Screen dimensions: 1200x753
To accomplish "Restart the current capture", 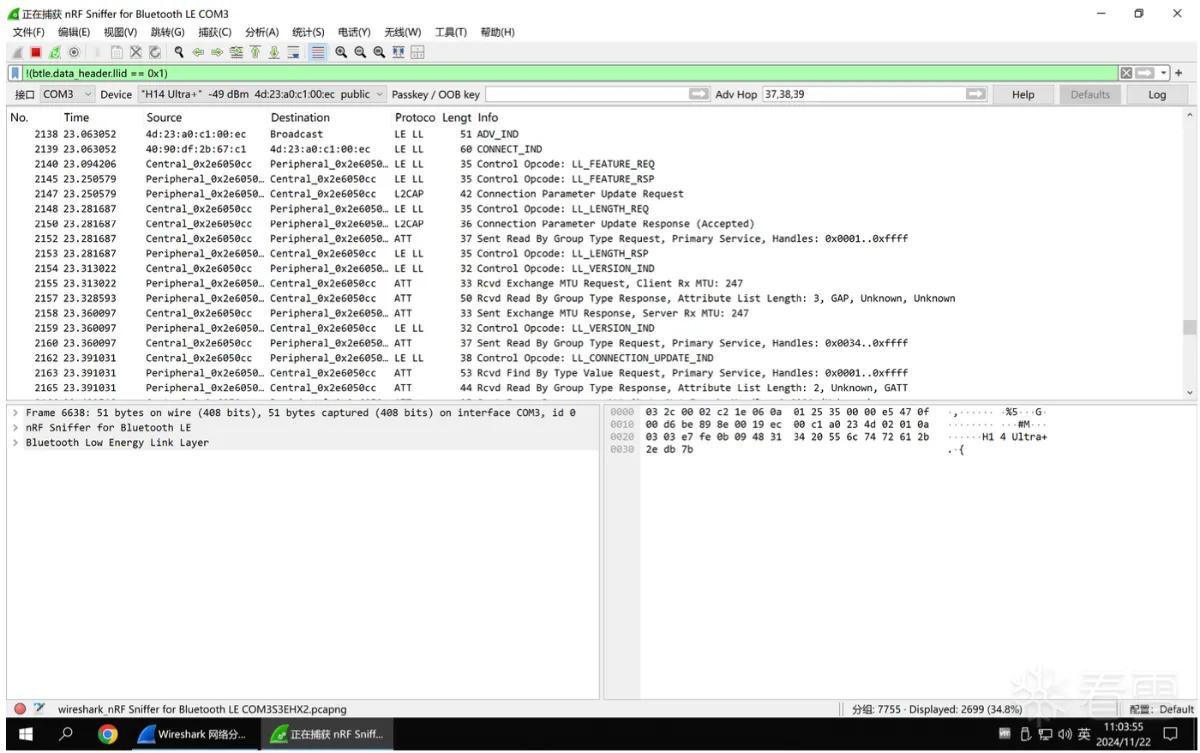I will [54, 52].
